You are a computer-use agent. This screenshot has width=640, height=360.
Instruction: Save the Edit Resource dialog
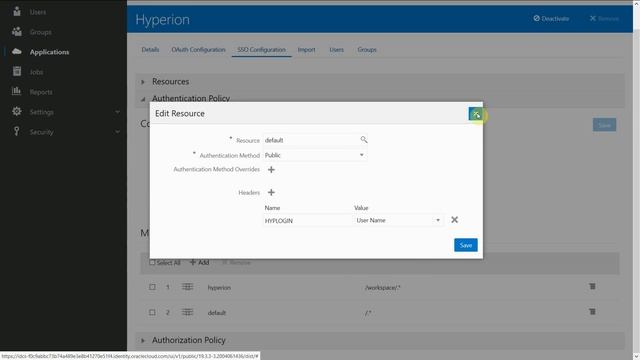(x=466, y=245)
